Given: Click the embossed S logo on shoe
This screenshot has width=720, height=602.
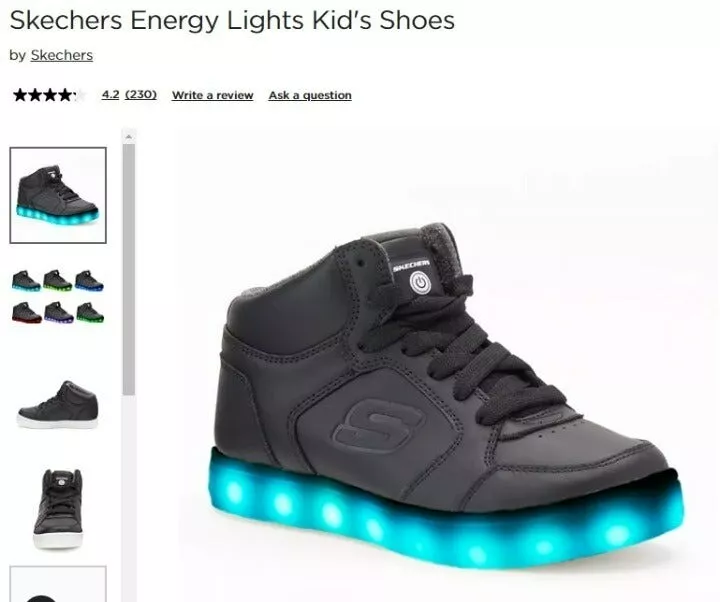Looking at the screenshot, I should click(378, 425).
